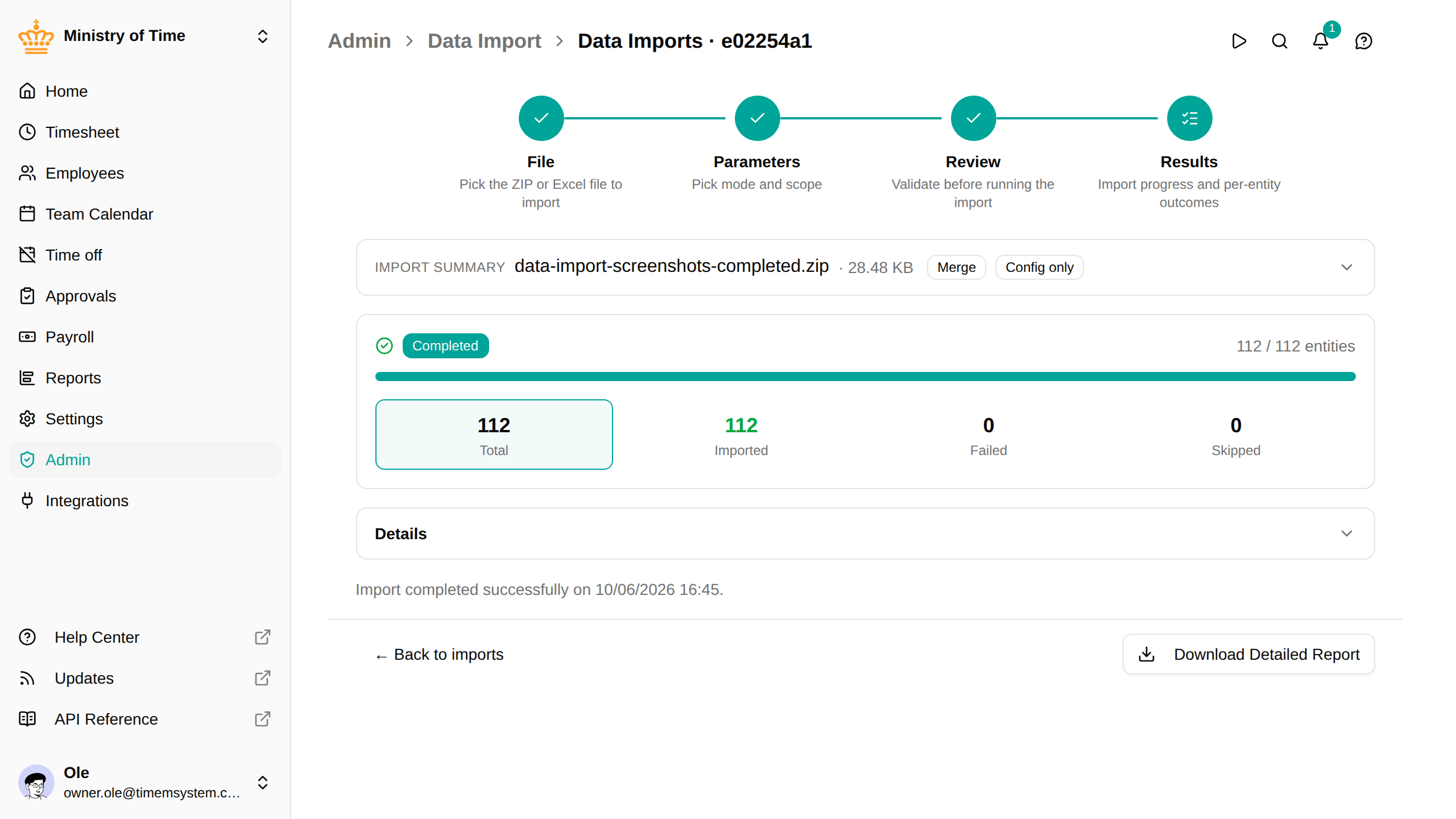The width and height of the screenshot is (1456, 819).
Task: Click the Results step circle
Action: point(1189,118)
